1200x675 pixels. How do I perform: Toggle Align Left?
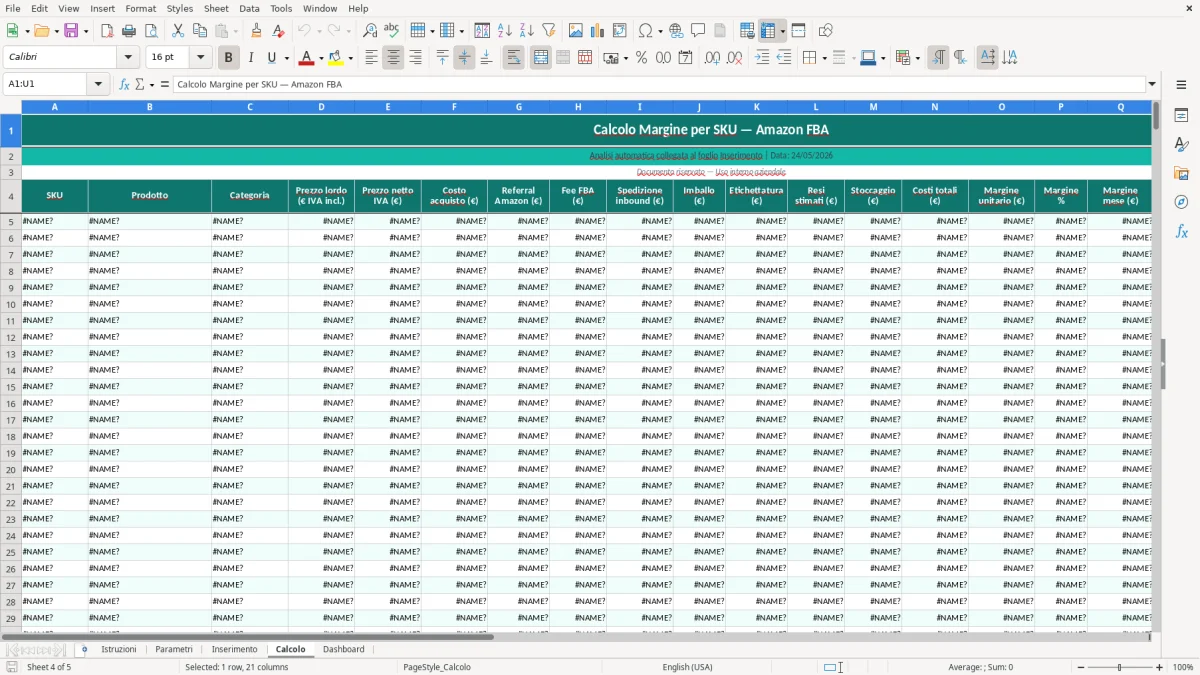point(371,58)
